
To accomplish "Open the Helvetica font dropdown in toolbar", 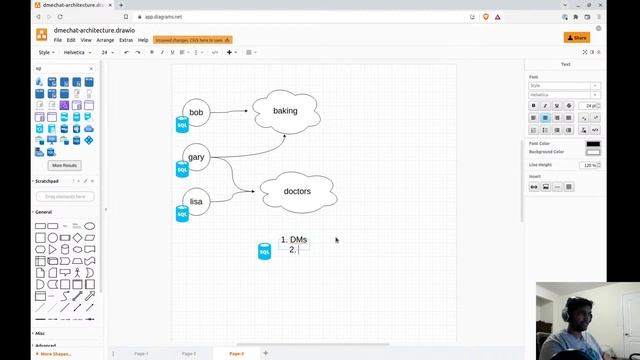I will [x=77, y=52].
